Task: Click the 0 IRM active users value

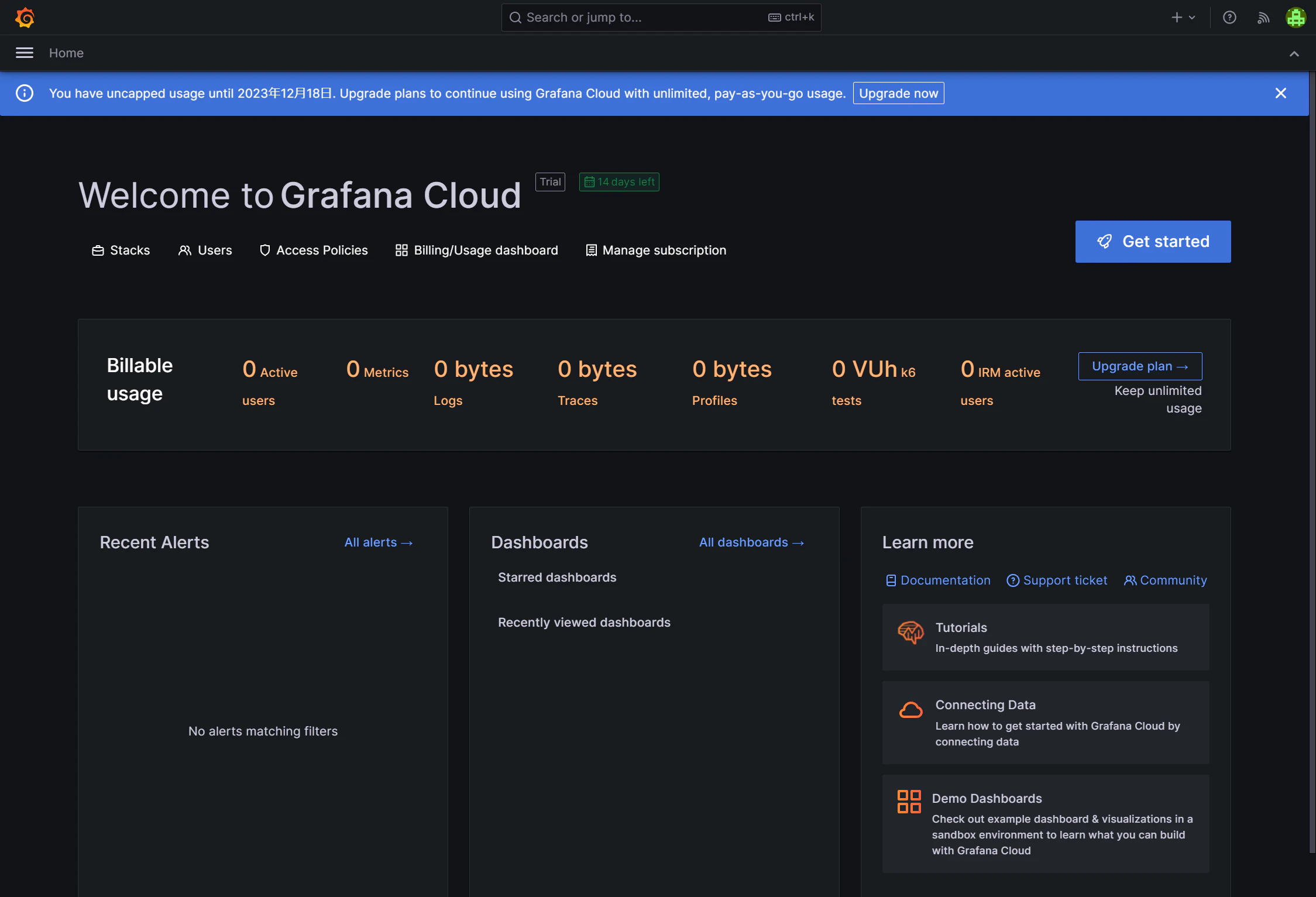Action: tap(1000, 383)
